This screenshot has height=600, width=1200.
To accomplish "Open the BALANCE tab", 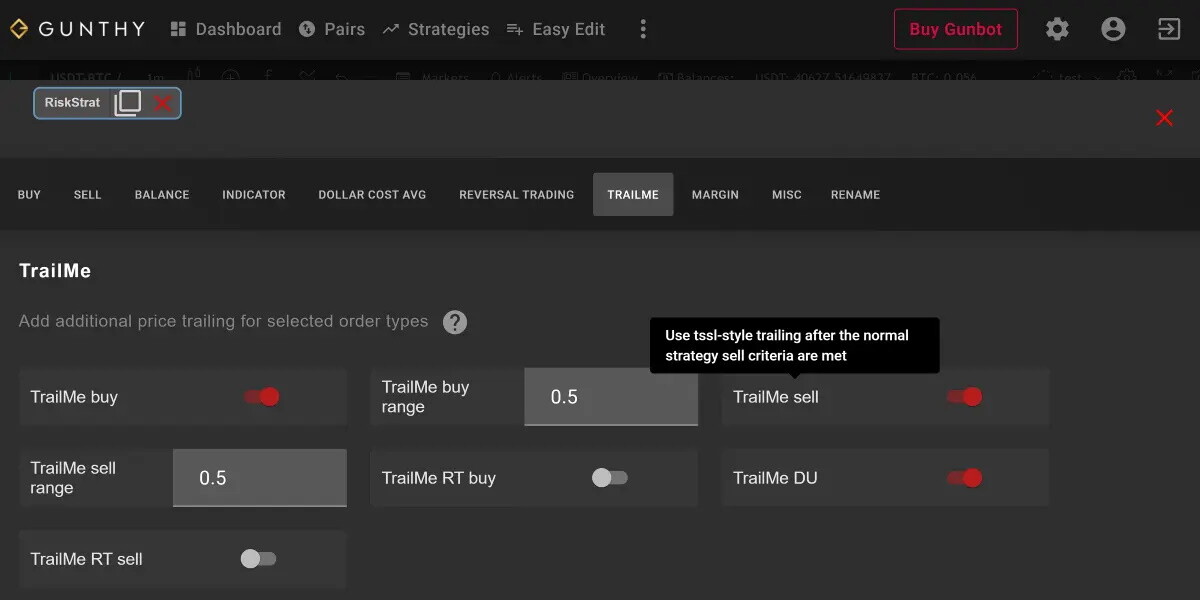I will (x=162, y=195).
